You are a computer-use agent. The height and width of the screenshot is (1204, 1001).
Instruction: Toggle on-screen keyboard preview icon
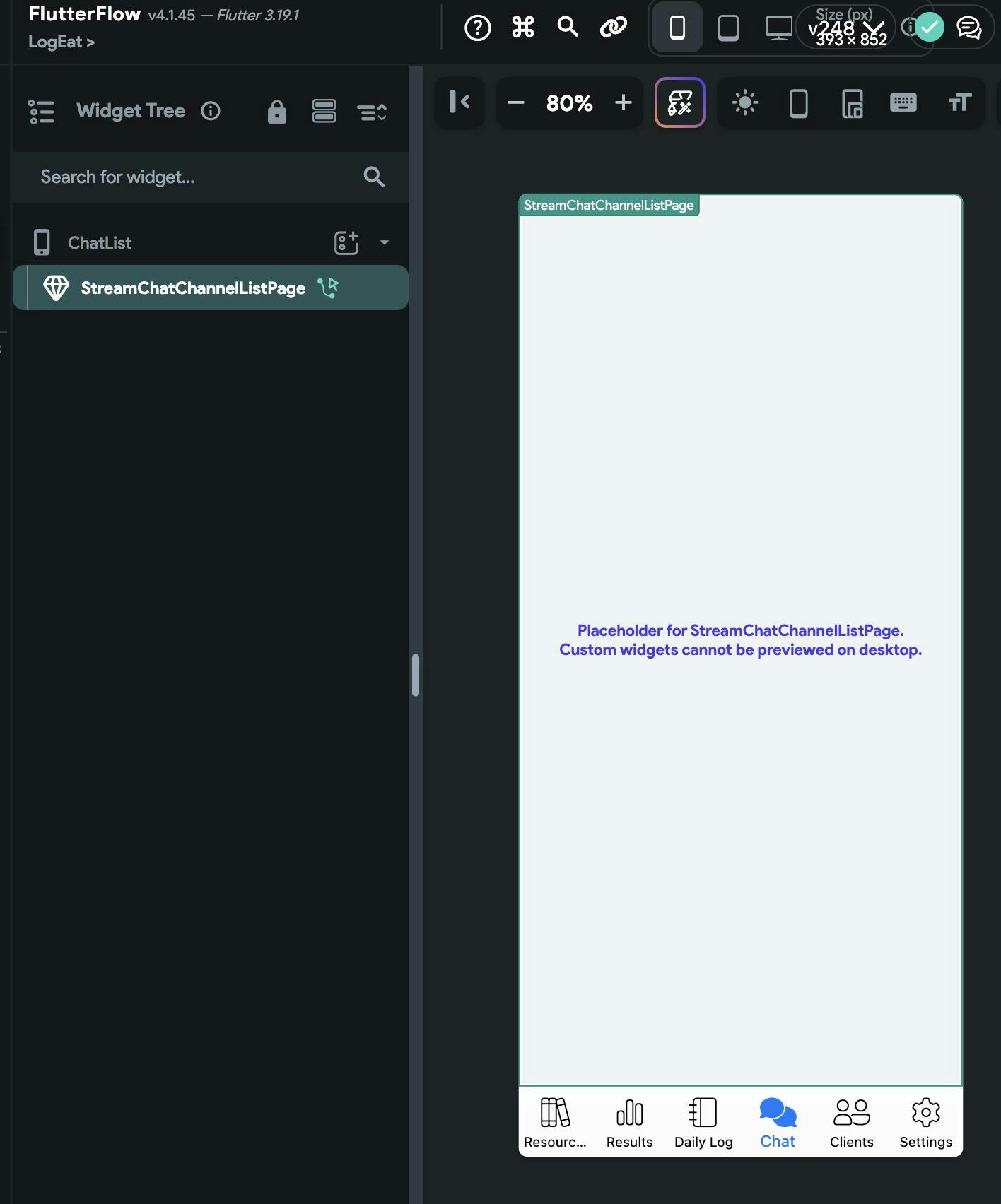point(903,102)
